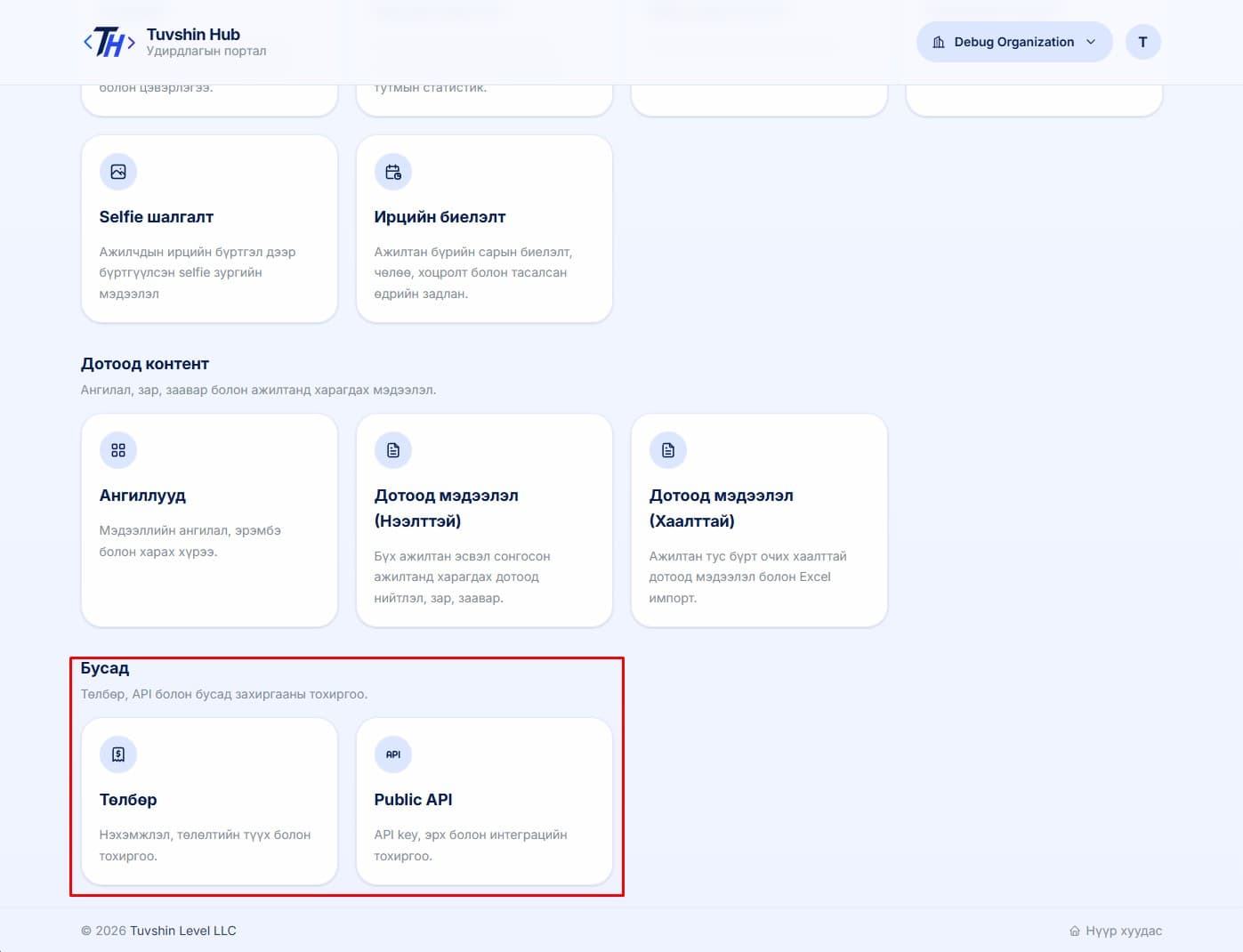The width and height of the screenshot is (1243, 952).
Task: Go to Нүүр хуудас footer link
Action: point(1116,931)
